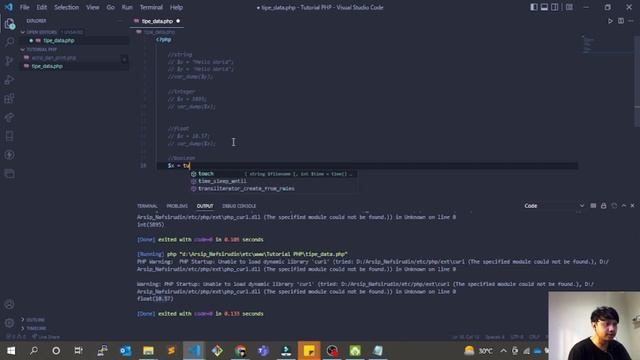Image resolution: width=640 pixels, height=360 pixels.
Task: Toggle the bottom panel layout
Action: [x=544, y=7]
